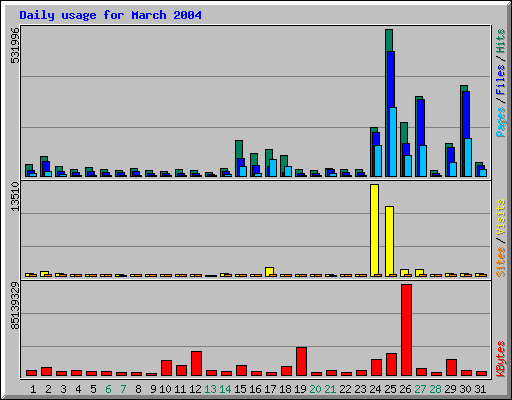Screen dimensions: 512x400
Task: Click the yellow 'Visits' legend label
Action: (501, 218)
